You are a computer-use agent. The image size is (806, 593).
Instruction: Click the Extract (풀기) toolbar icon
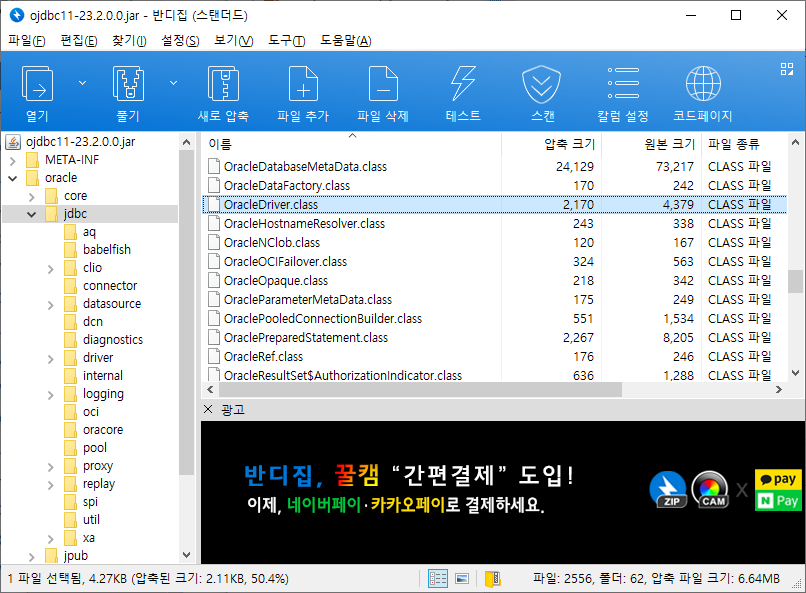[128, 84]
